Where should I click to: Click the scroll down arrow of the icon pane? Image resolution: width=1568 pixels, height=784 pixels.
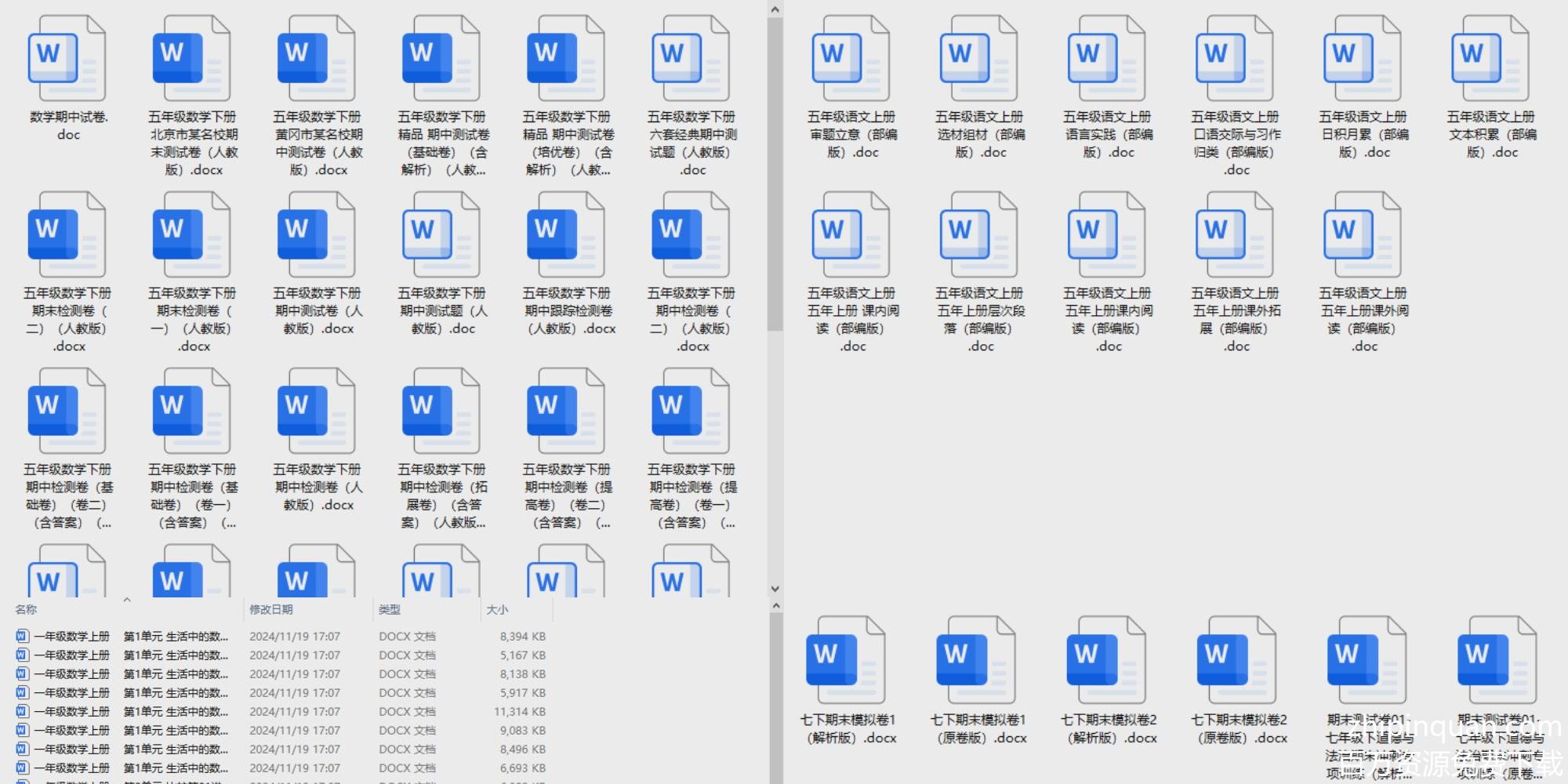click(775, 588)
